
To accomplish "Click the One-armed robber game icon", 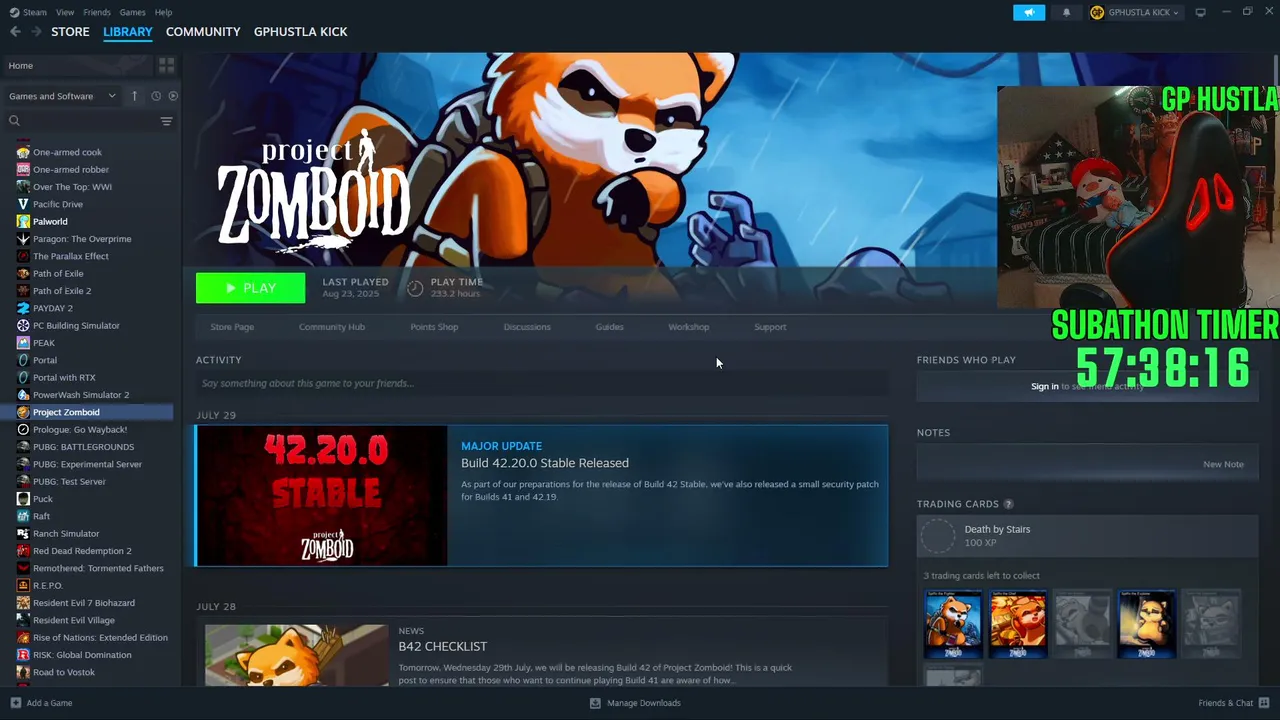I will [x=23, y=169].
